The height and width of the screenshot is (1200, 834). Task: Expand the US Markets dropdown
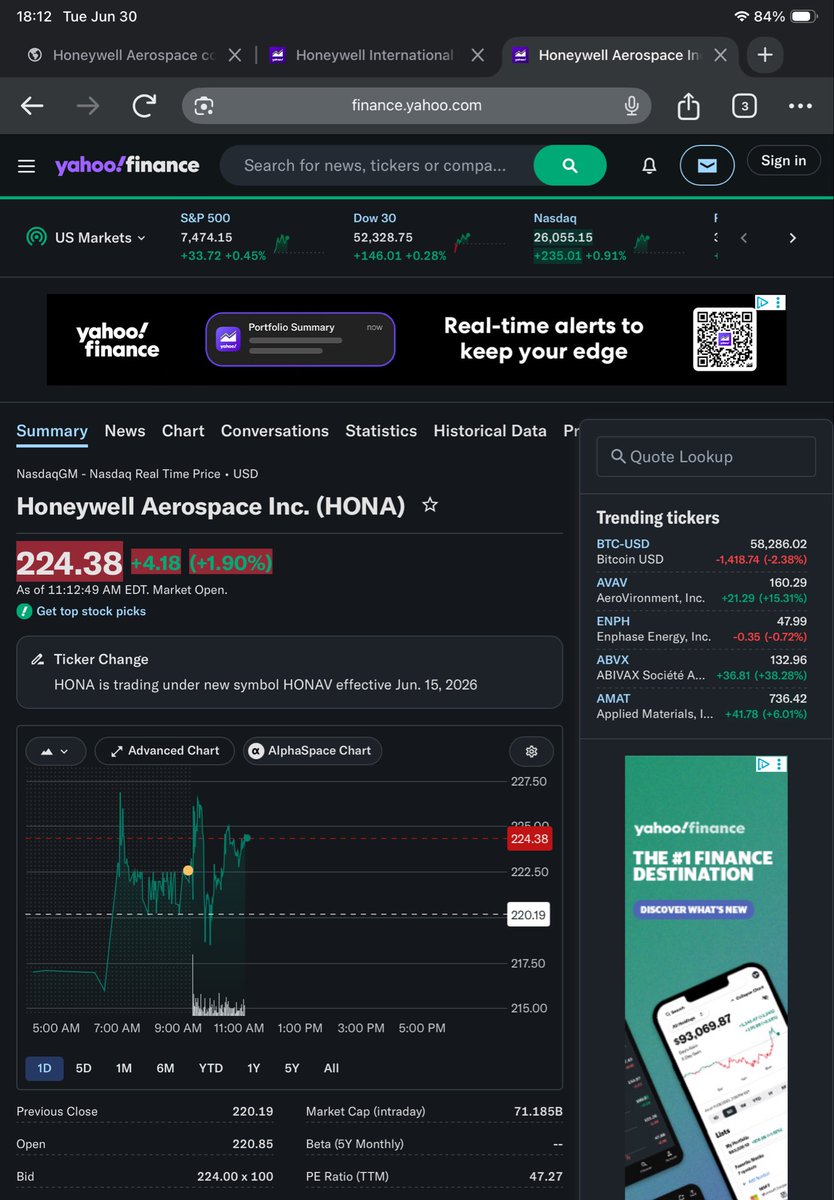86,238
